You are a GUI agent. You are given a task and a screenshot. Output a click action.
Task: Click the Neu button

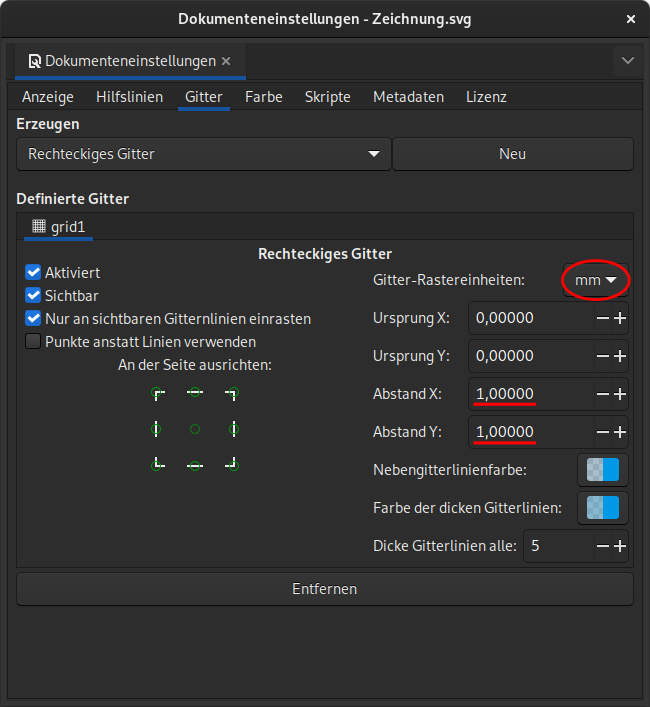512,154
